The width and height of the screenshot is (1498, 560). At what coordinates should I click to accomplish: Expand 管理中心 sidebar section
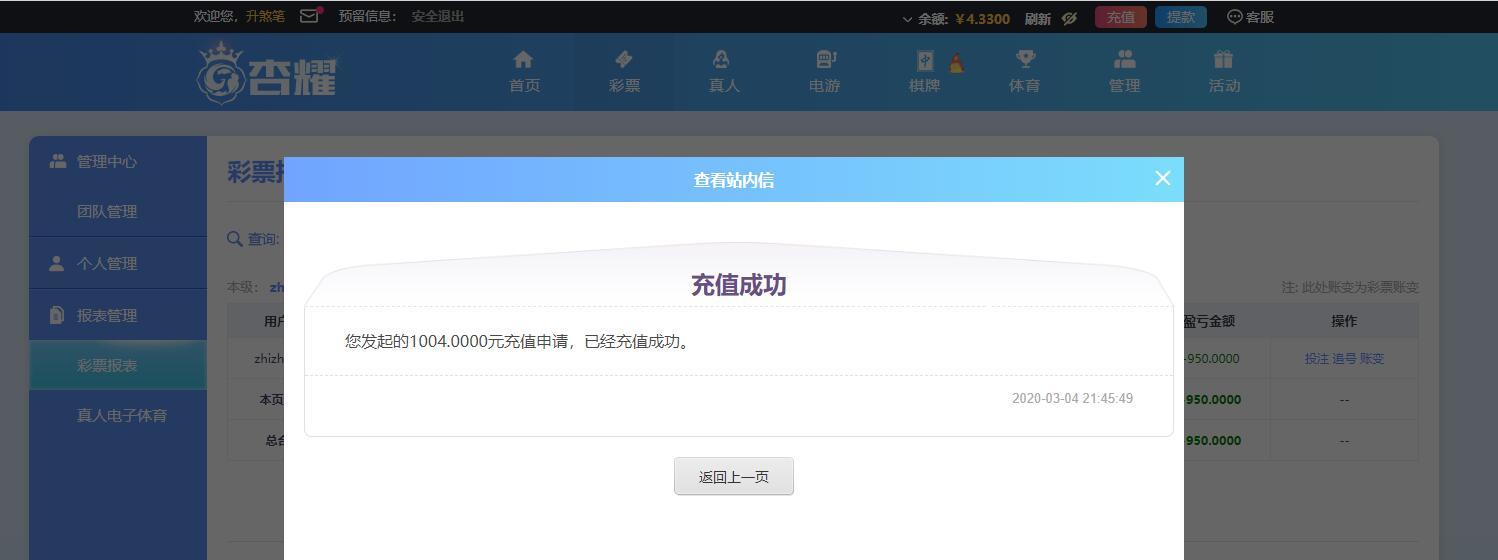coord(107,162)
